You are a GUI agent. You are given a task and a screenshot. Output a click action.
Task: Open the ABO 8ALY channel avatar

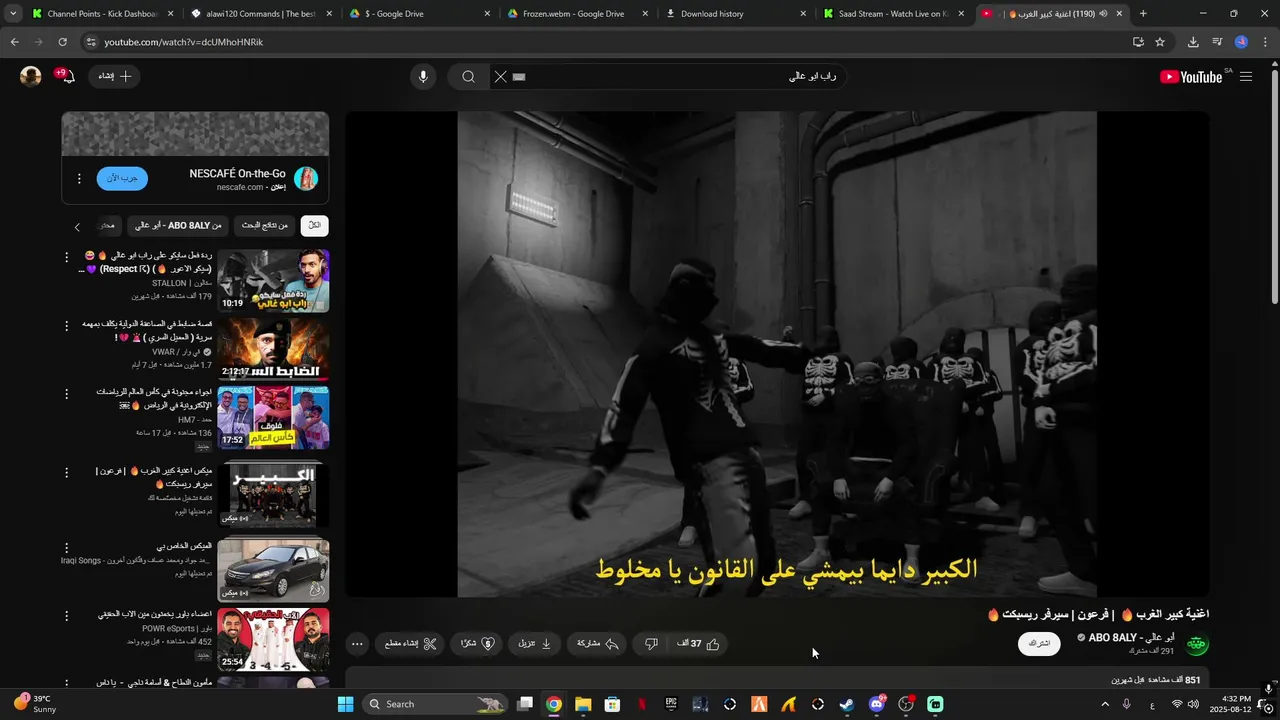1197,644
